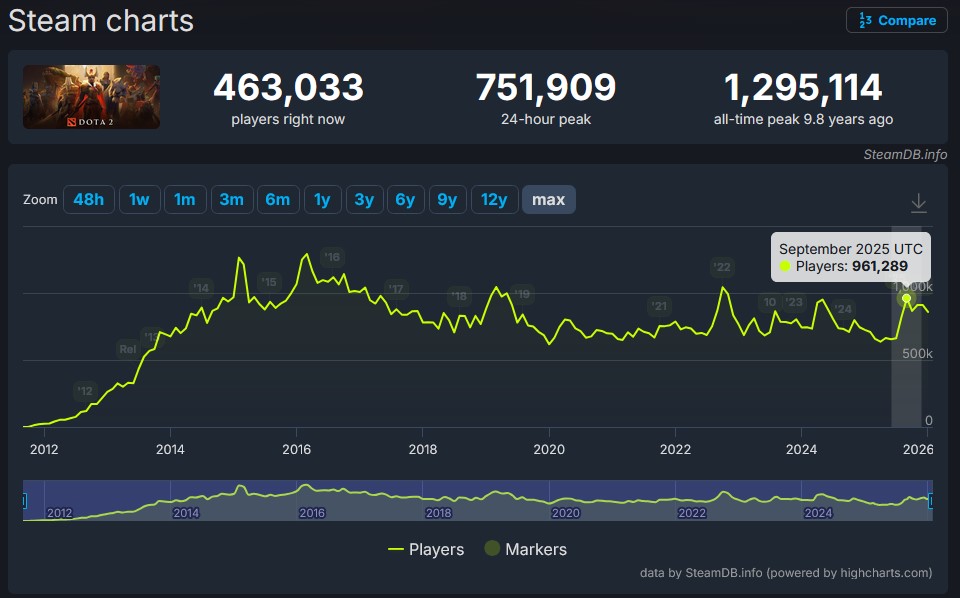
Task: Click the '16 chart marker
Action: pyautogui.click(x=332, y=257)
